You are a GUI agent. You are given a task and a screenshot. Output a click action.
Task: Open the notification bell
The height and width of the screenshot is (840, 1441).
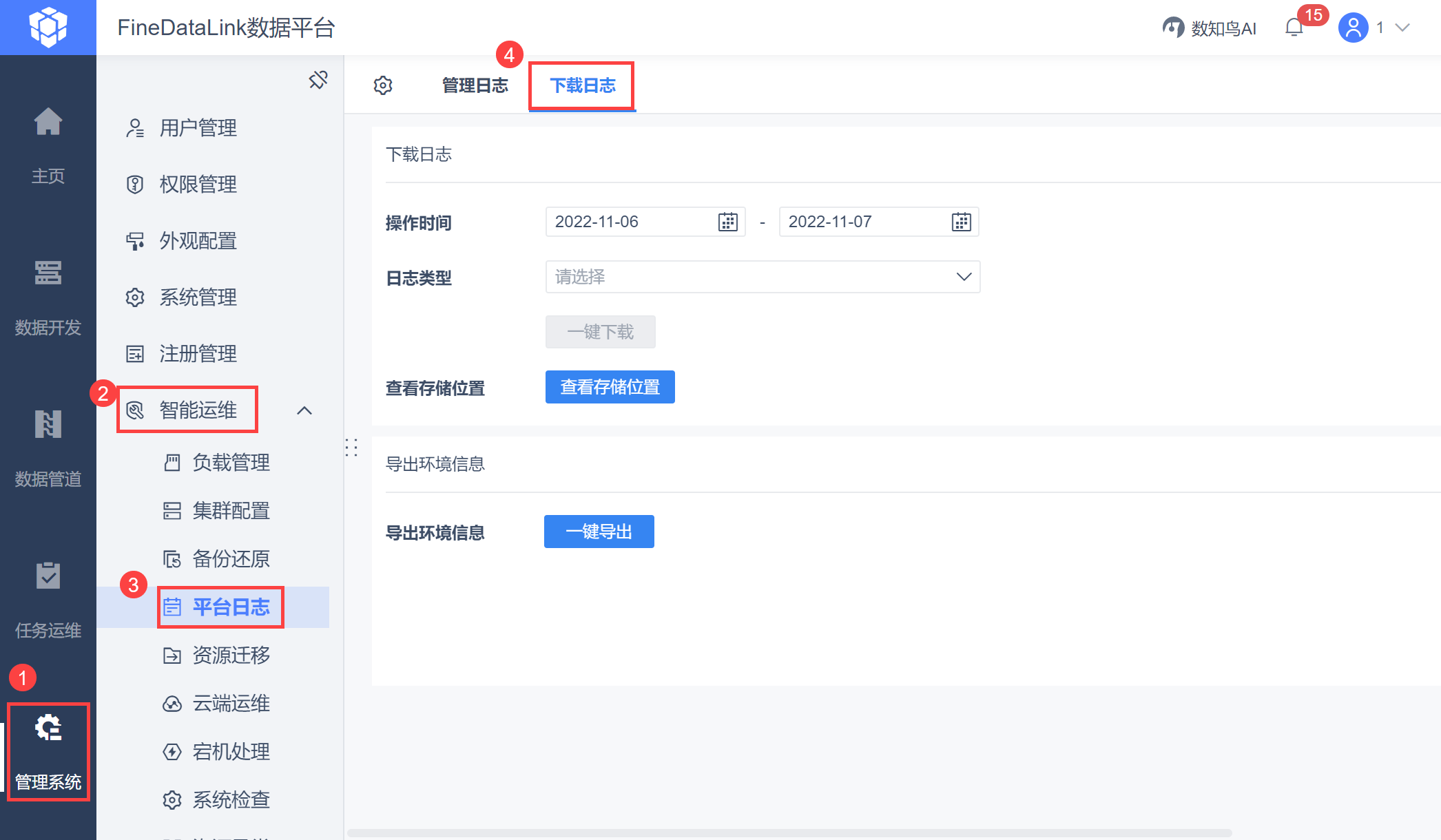click(1294, 28)
